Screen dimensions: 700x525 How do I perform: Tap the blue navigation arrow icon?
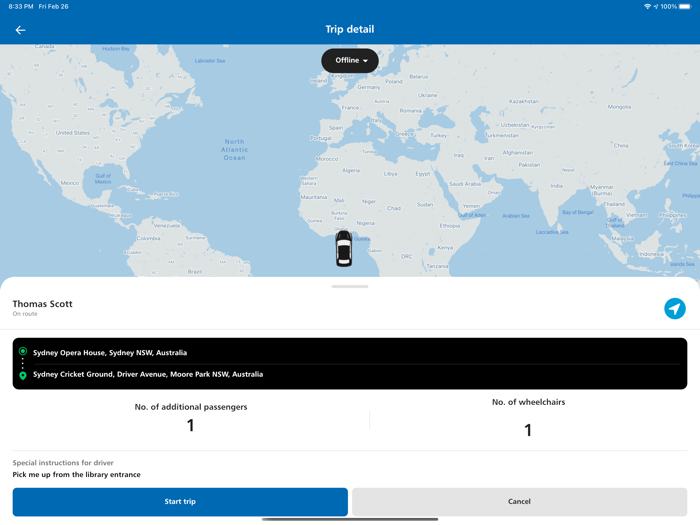click(675, 308)
